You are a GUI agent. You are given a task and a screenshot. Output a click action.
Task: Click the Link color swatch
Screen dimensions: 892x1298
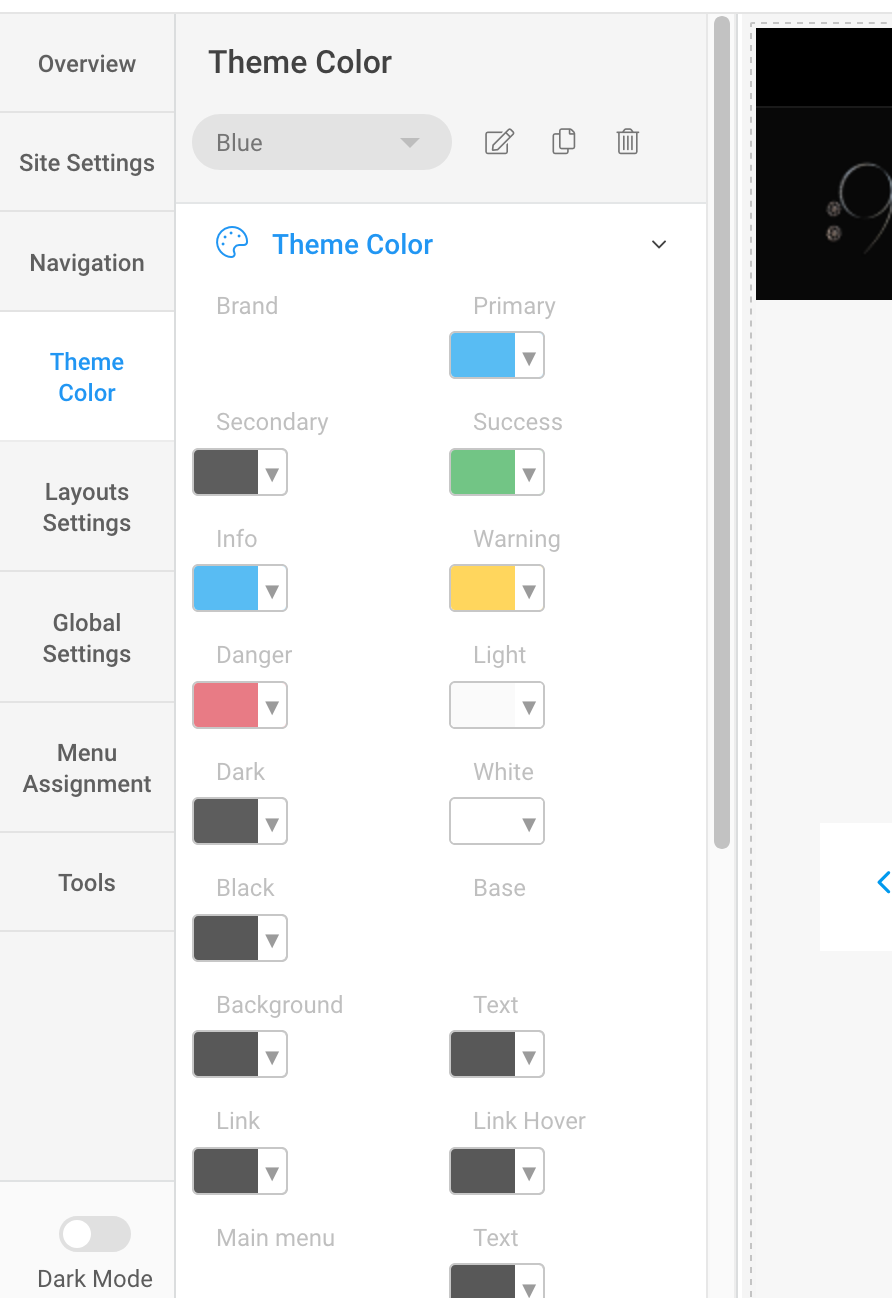click(226, 1172)
